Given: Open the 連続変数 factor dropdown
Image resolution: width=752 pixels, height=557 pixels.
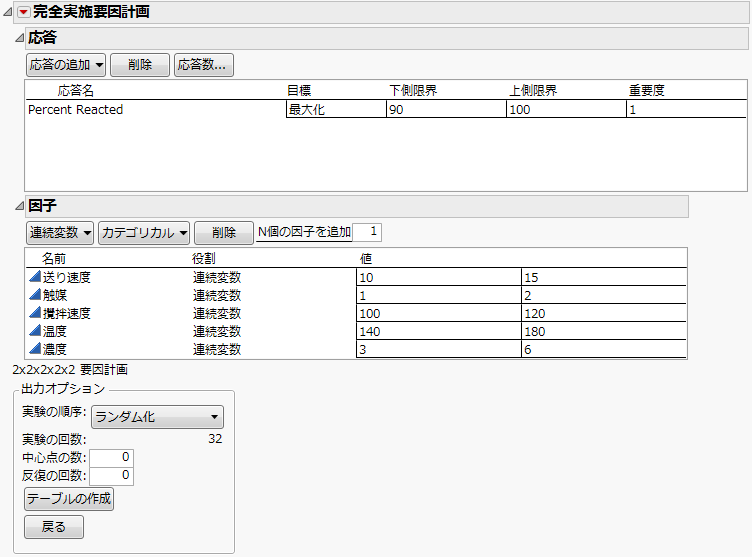Looking at the screenshot, I should tap(60, 233).
